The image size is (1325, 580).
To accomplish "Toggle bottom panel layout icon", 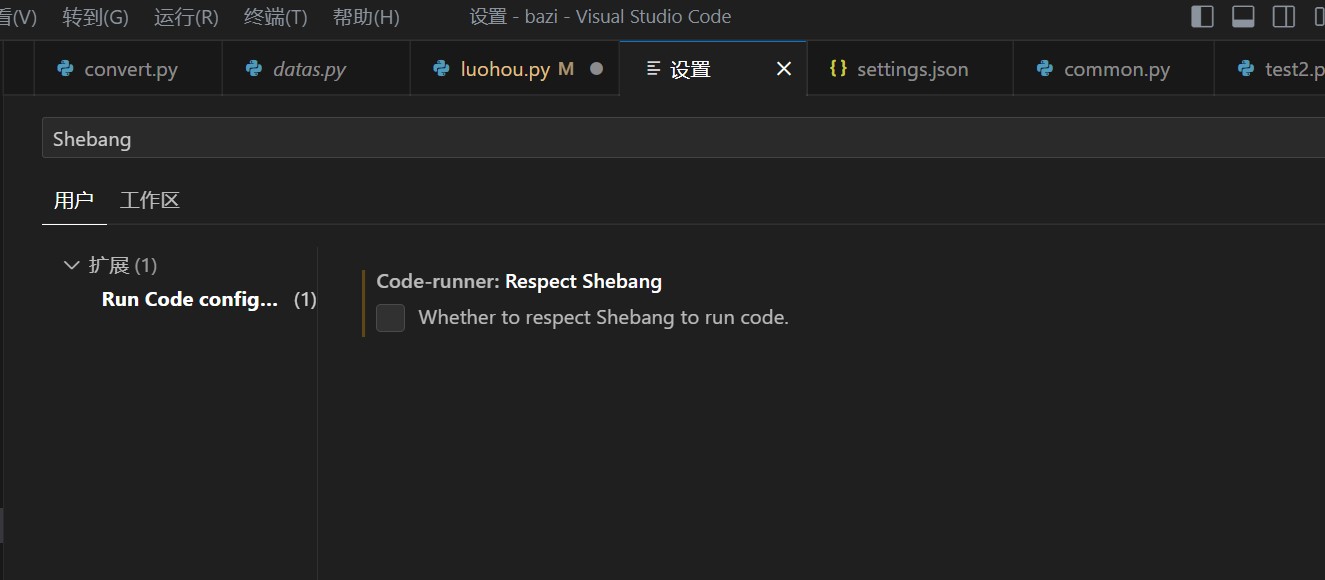I will (x=1243, y=17).
